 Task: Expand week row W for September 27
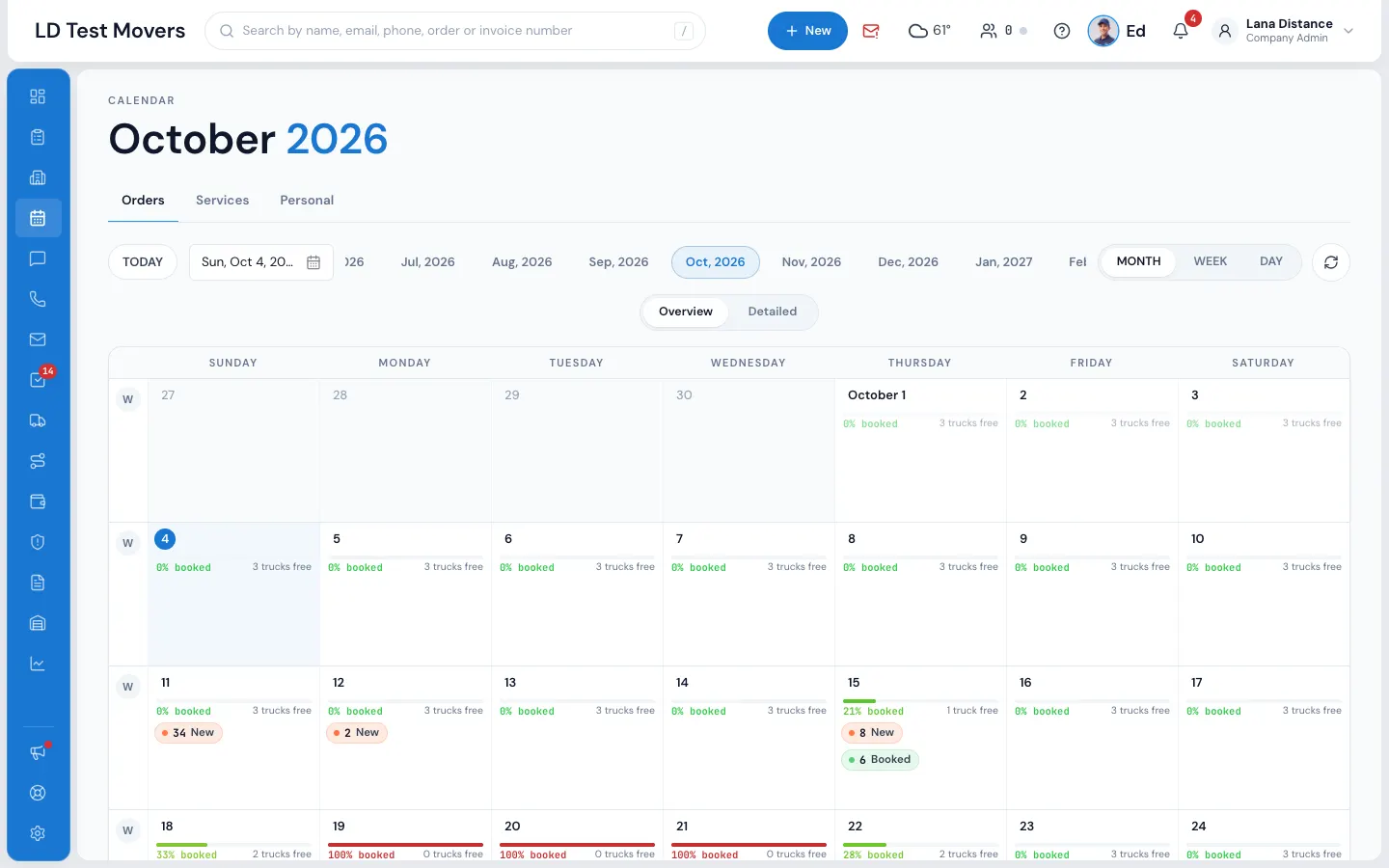pyautogui.click(x=127, y=399)
